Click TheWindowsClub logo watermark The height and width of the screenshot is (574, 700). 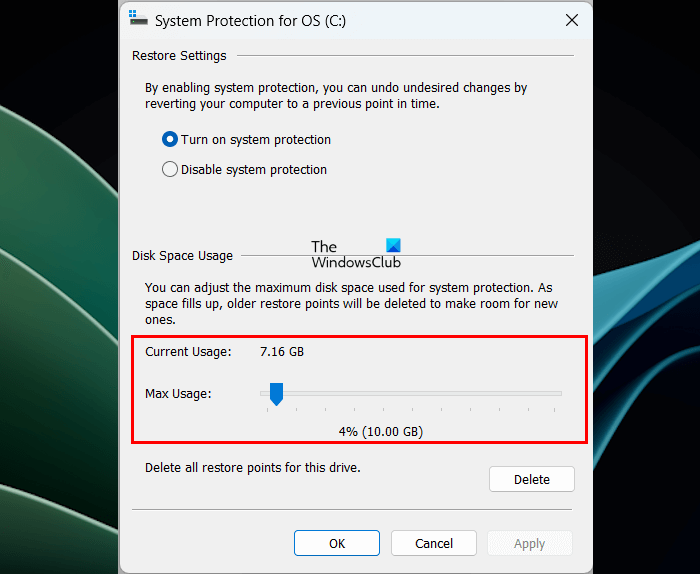(356, 254)
